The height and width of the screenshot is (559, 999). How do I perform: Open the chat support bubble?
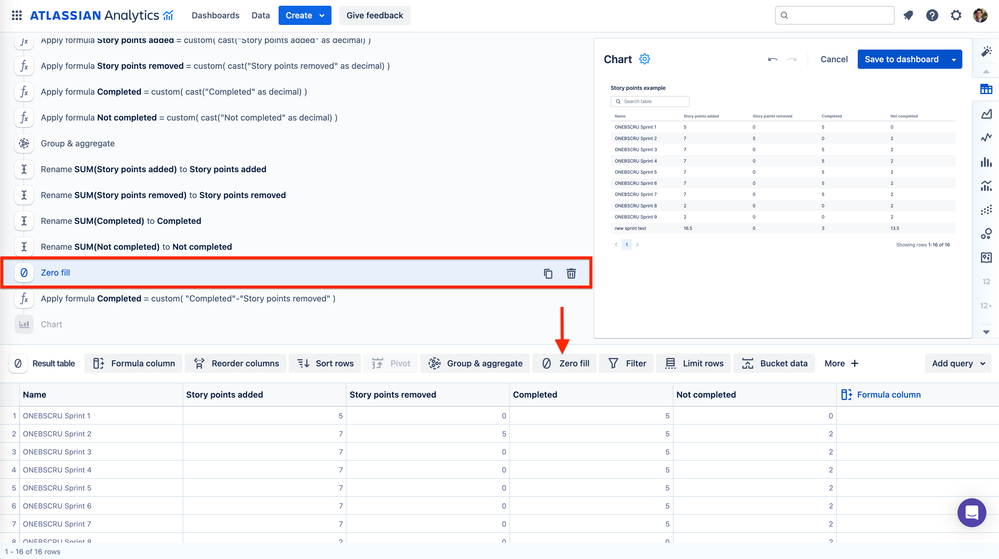972,512
